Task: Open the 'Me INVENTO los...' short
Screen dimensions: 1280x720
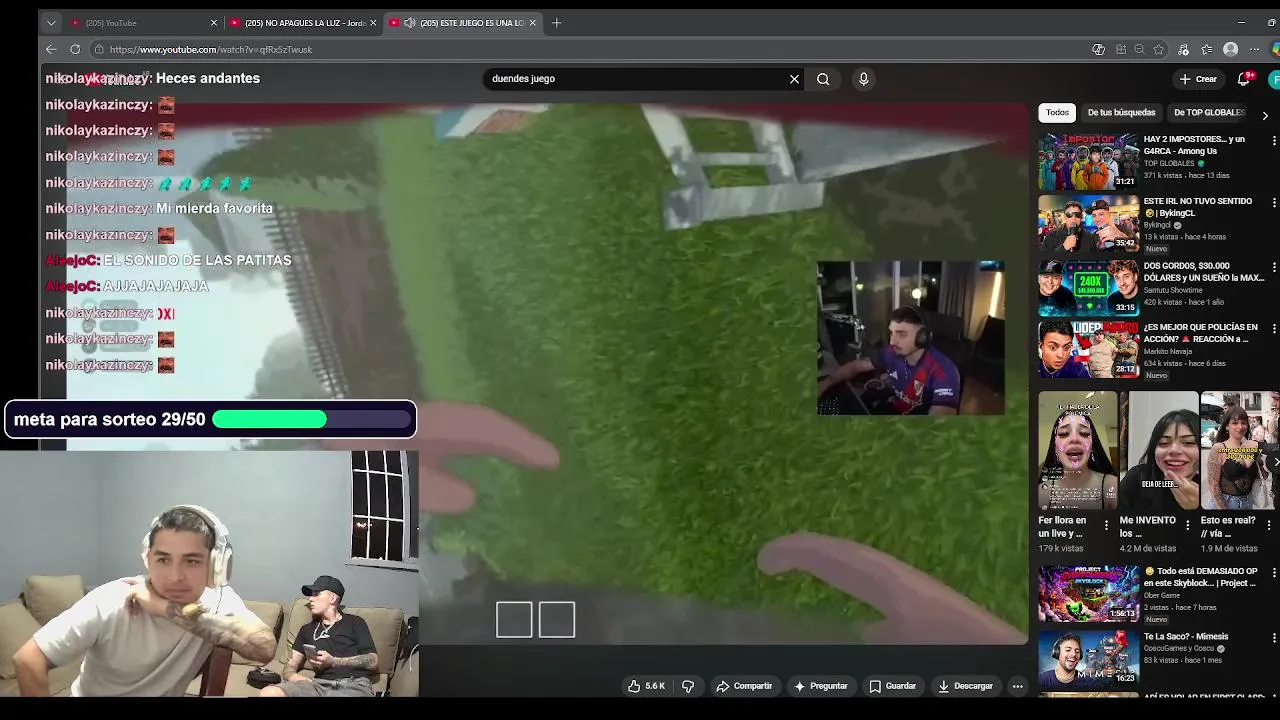Action: tap(1159, 450)
